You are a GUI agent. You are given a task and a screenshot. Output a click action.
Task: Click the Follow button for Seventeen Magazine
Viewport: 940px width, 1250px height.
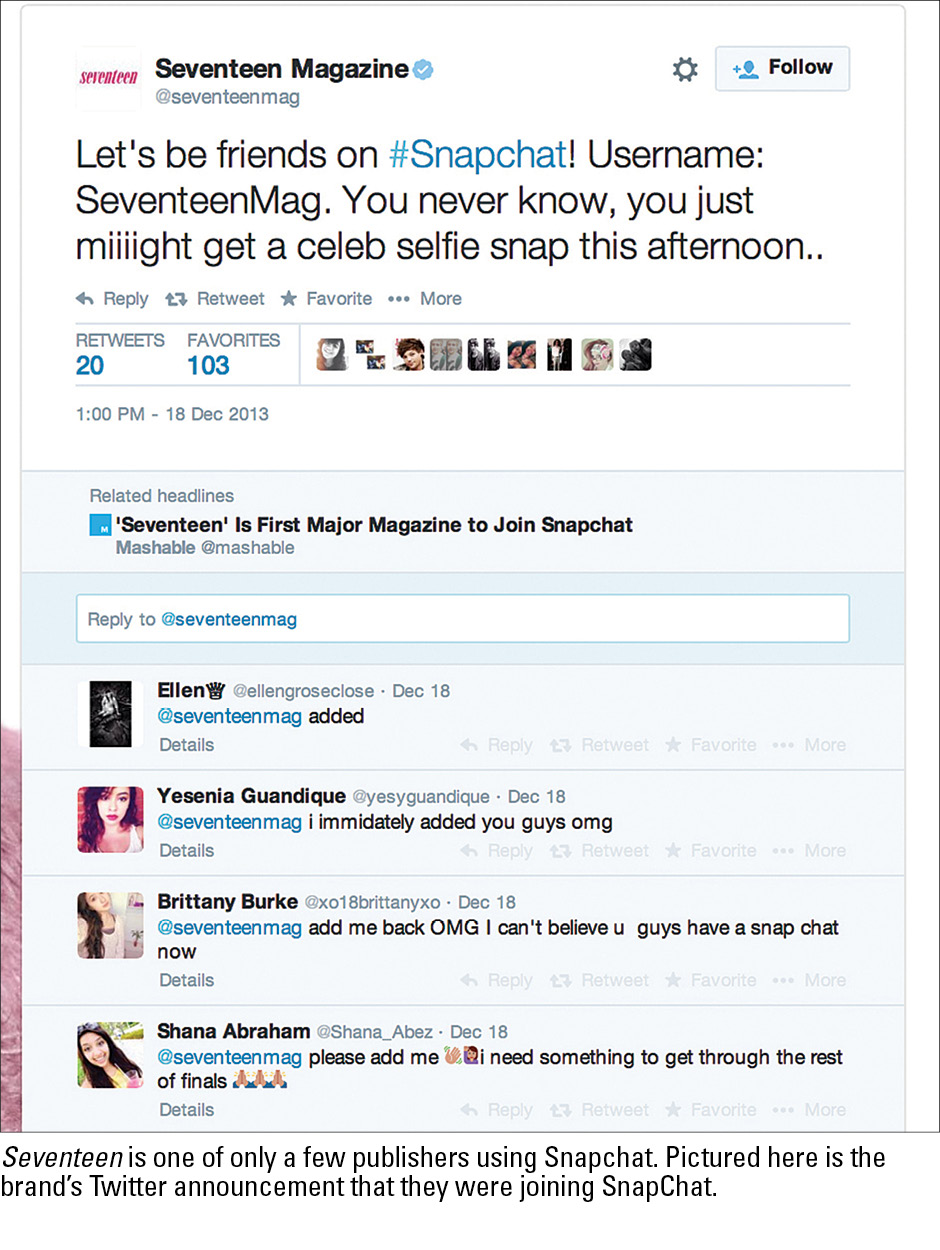click(x=782, y=69)
